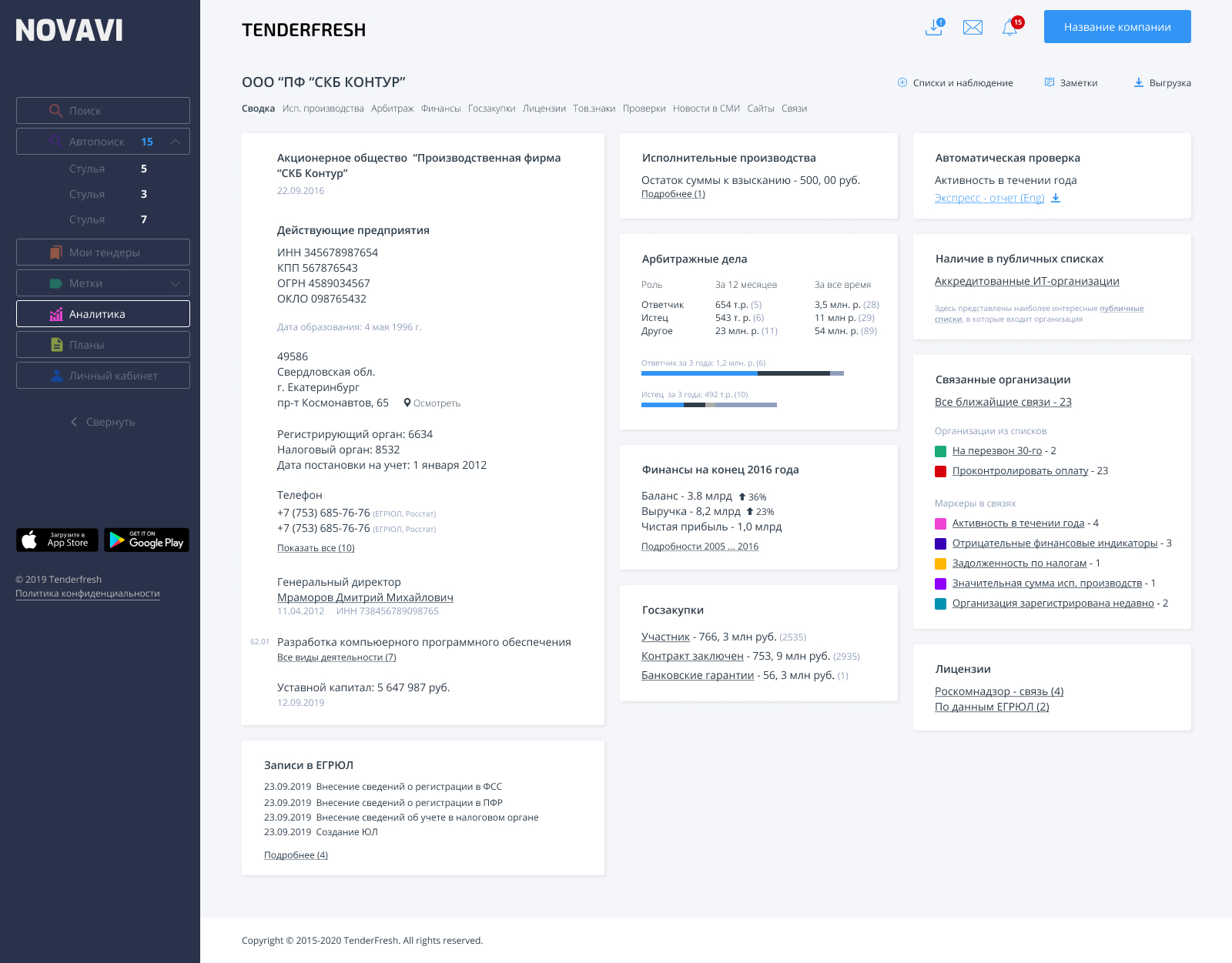Open the Проверки tab

tap(644, 109)
